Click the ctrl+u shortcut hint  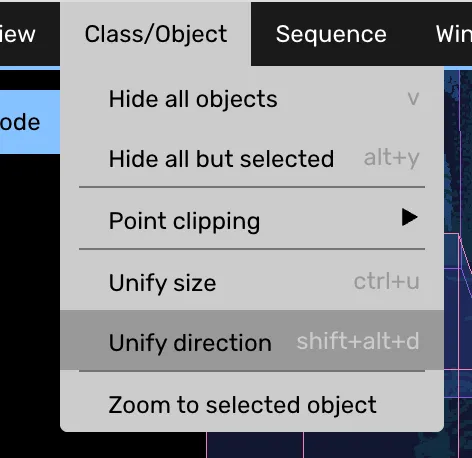(x=387, y=282)
